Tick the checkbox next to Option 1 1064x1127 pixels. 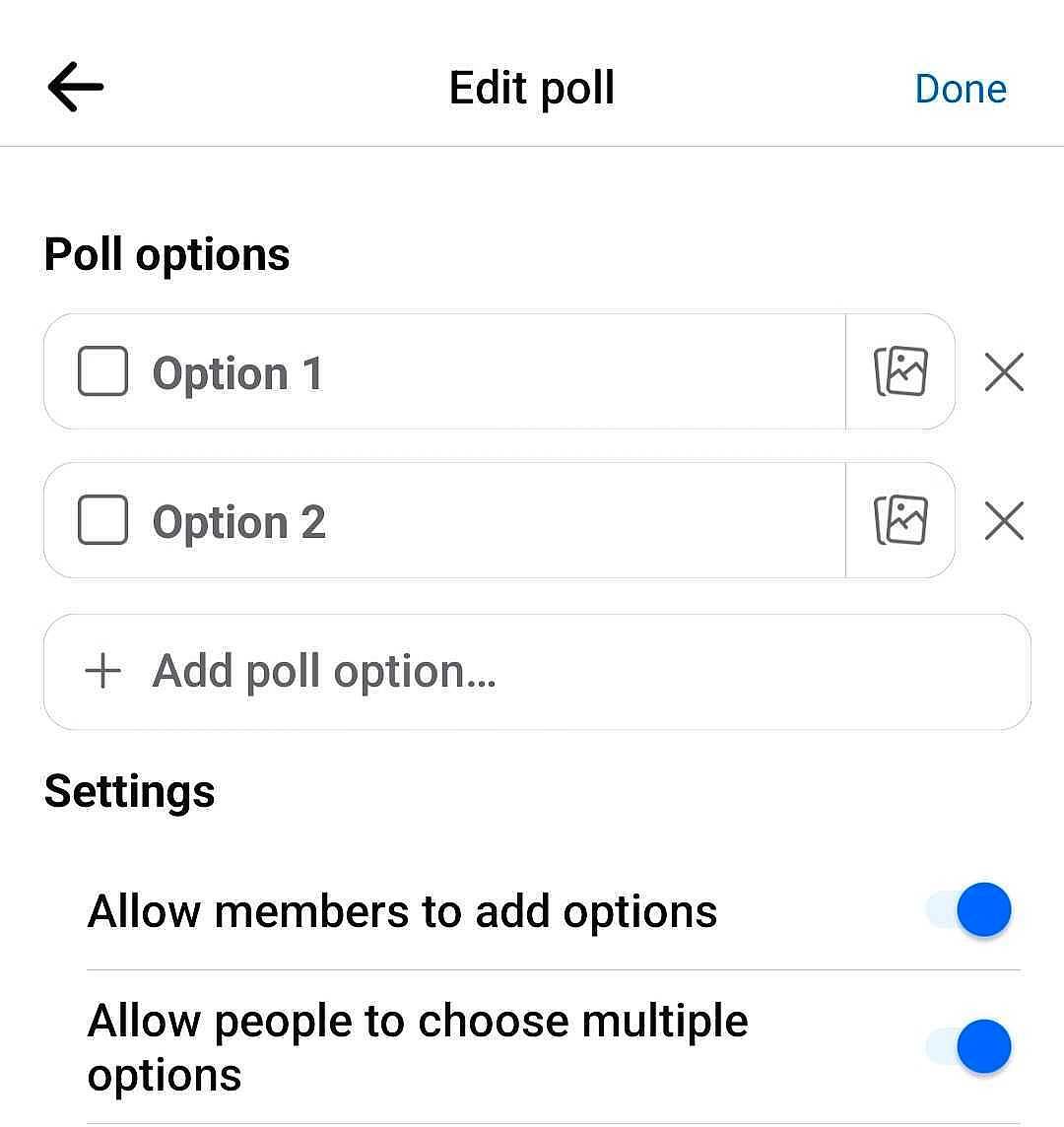point(101,371)
